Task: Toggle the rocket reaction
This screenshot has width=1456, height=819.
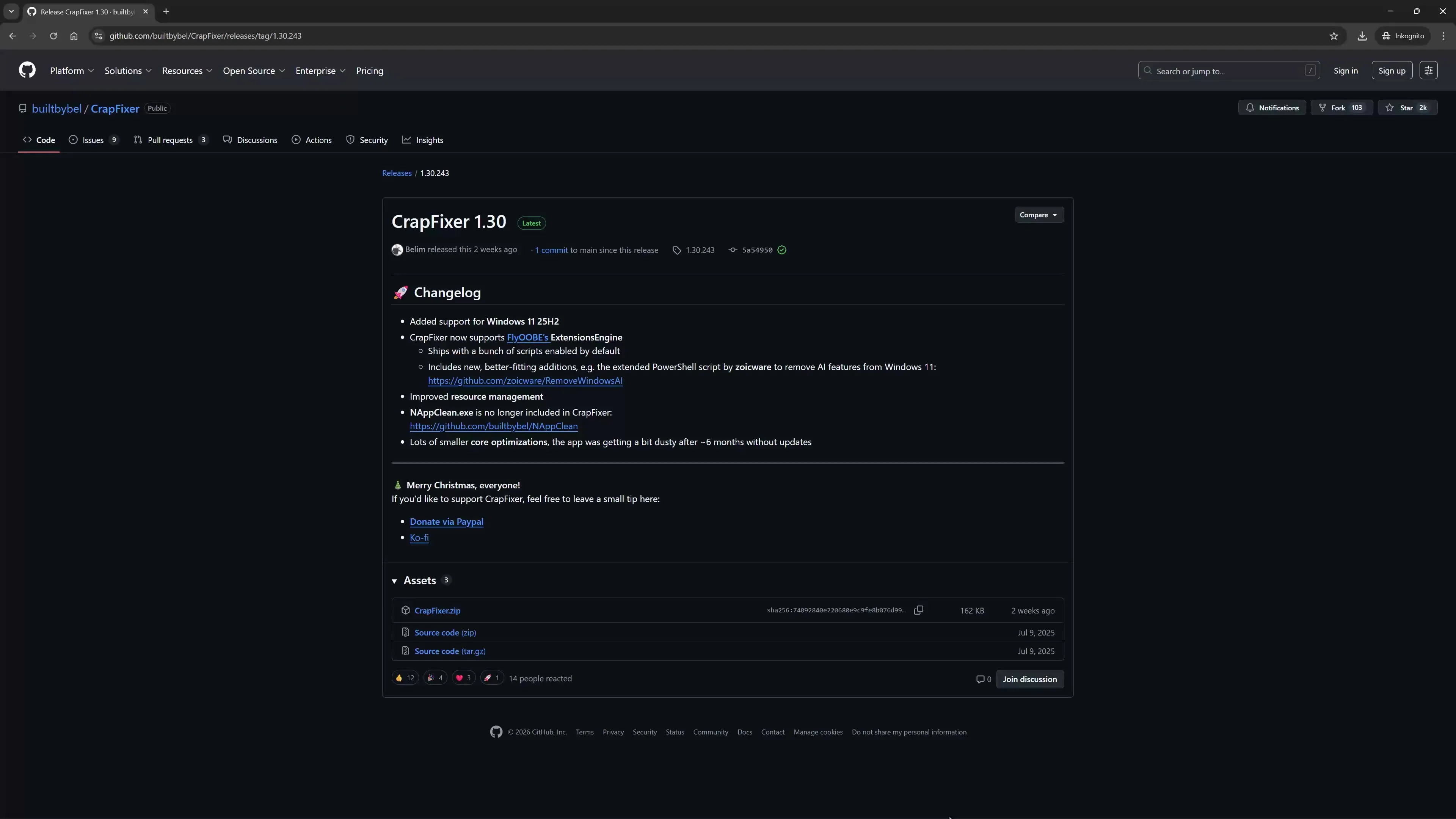Action: coord(491,678)
